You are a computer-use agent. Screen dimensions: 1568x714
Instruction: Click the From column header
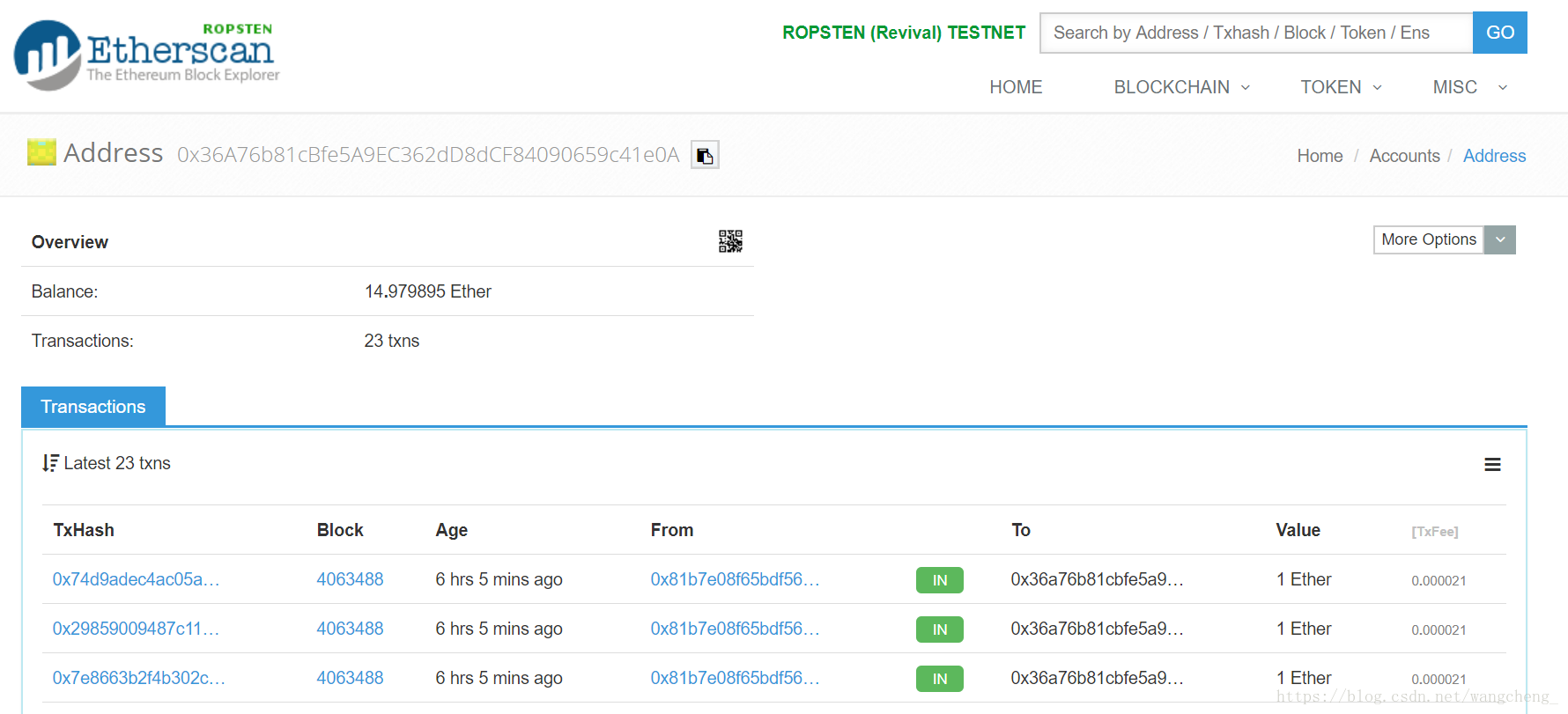click(672, 530)
